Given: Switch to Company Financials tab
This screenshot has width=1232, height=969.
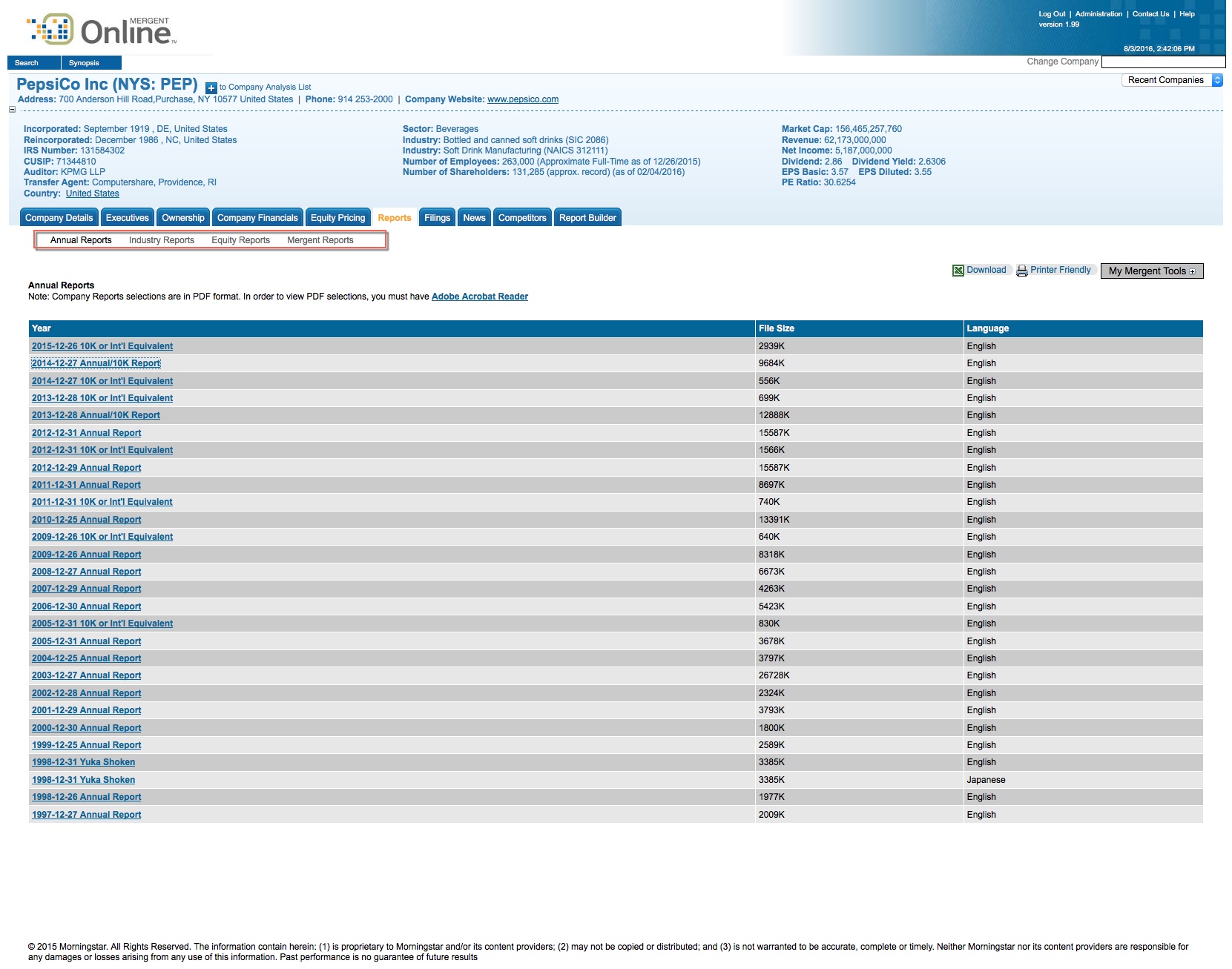Looking at the screenshot, I should pos(257,218).
